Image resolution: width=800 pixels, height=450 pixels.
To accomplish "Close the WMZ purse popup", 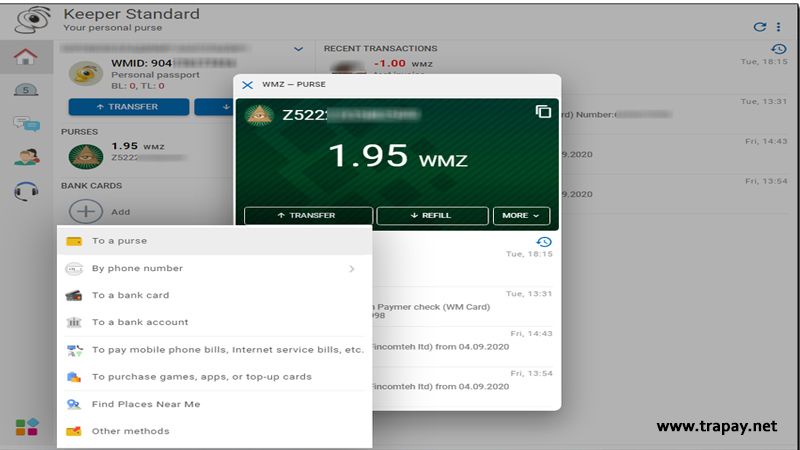I will coord(247,85).
